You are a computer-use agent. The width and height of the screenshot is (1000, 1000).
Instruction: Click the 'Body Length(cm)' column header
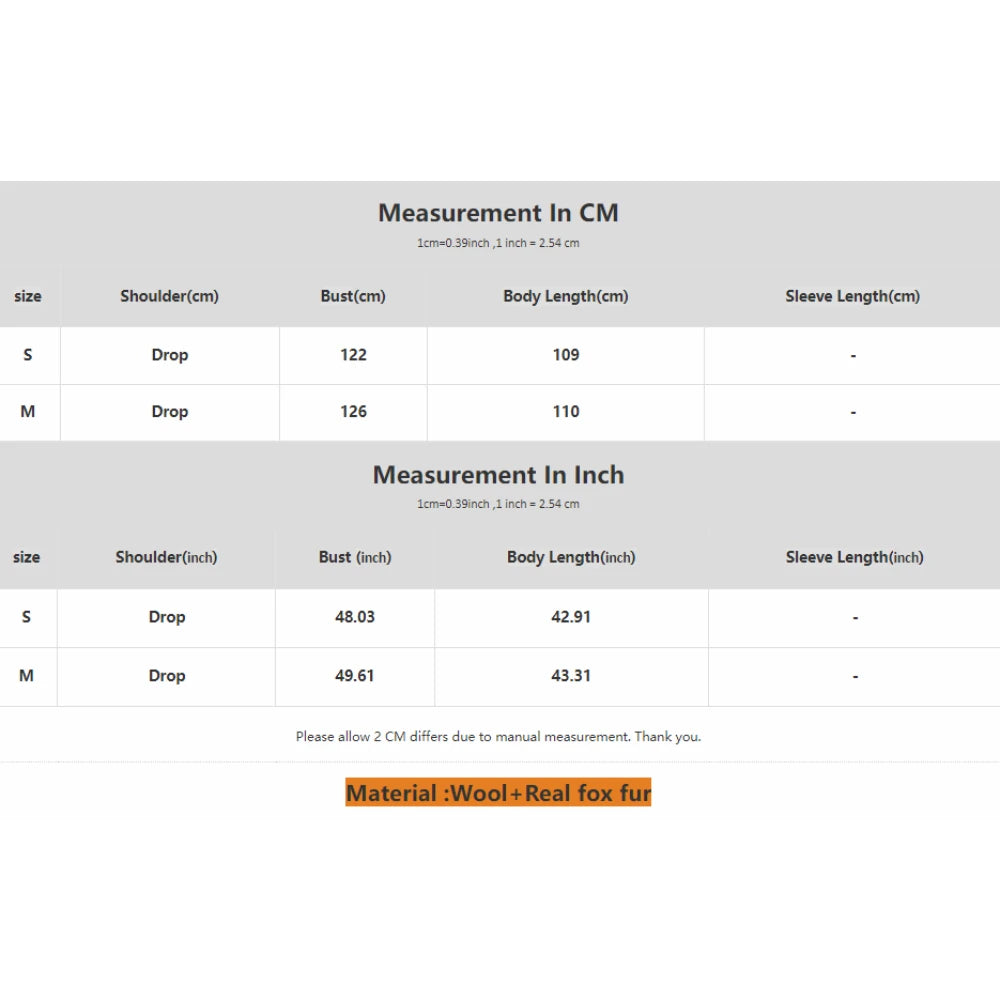click(x=566, y=296)
